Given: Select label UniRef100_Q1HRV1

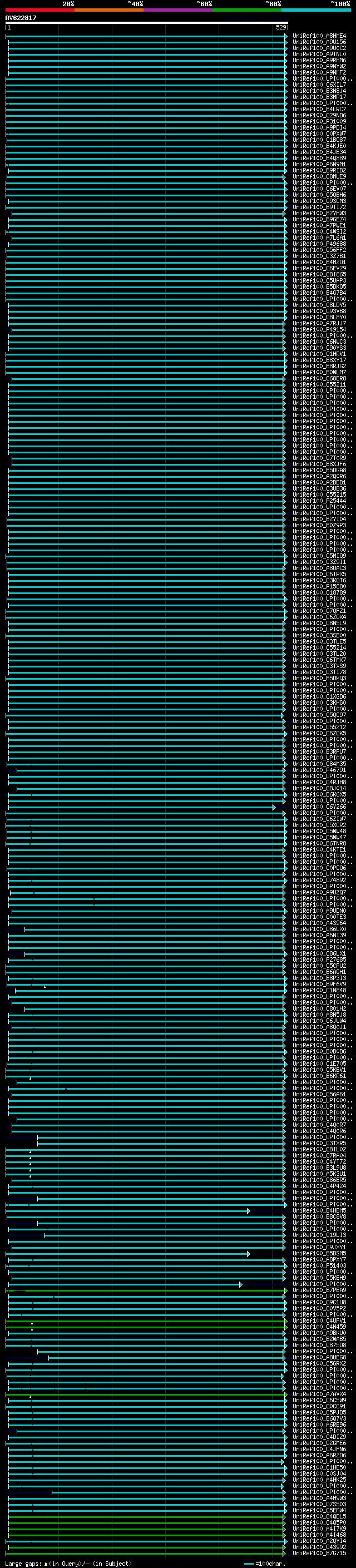Looking at the screenshot, I should tap(319, 354).
